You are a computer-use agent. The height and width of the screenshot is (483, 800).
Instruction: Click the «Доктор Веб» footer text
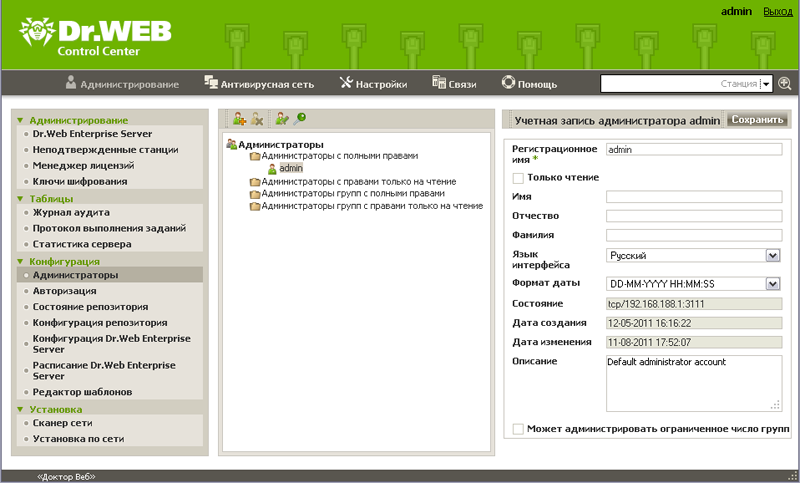(66, 477)
